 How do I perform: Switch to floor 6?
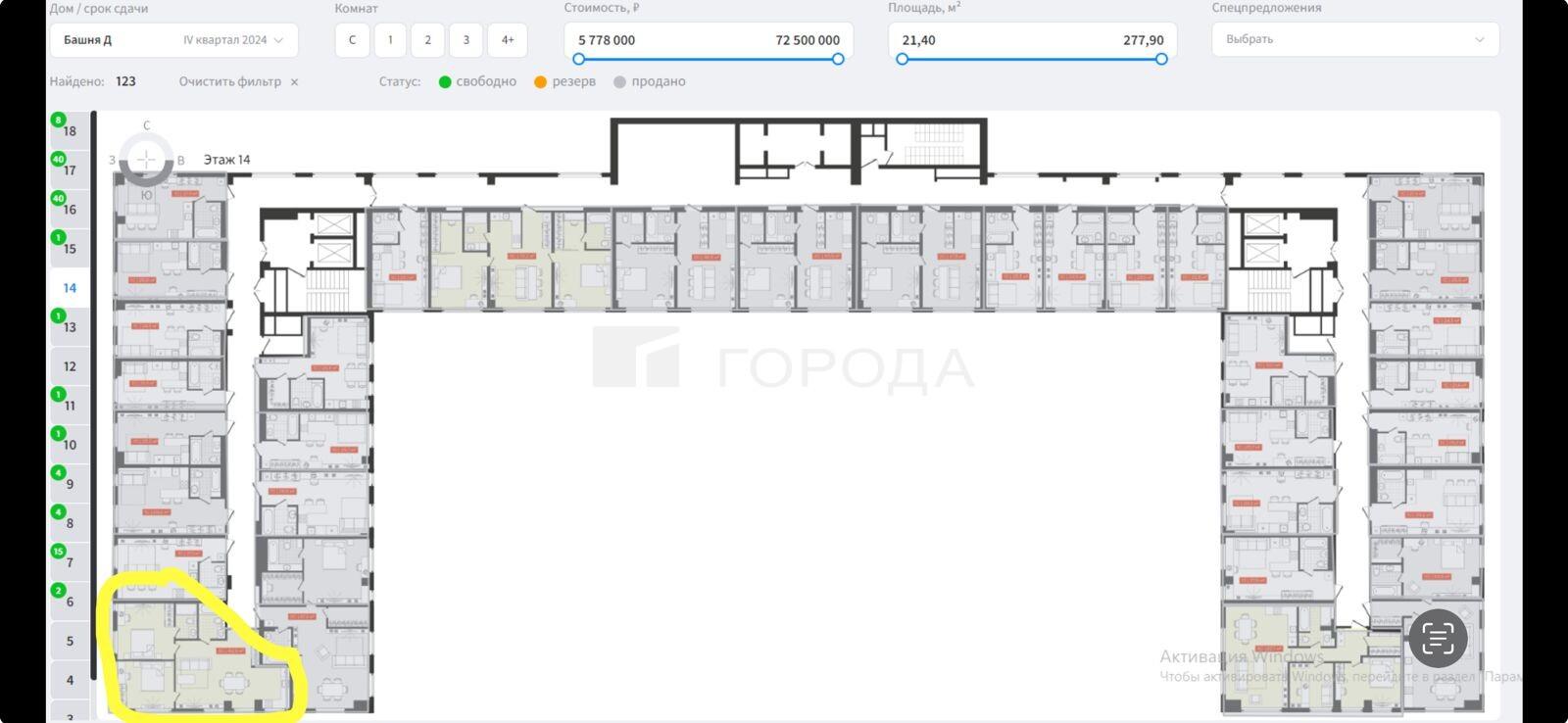point(69,602)
